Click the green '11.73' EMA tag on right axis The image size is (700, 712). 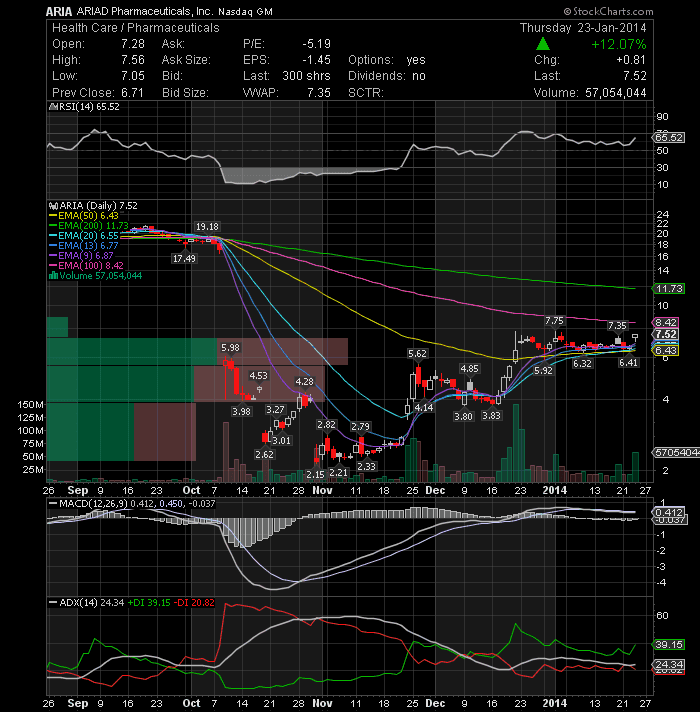pos(669,288)
